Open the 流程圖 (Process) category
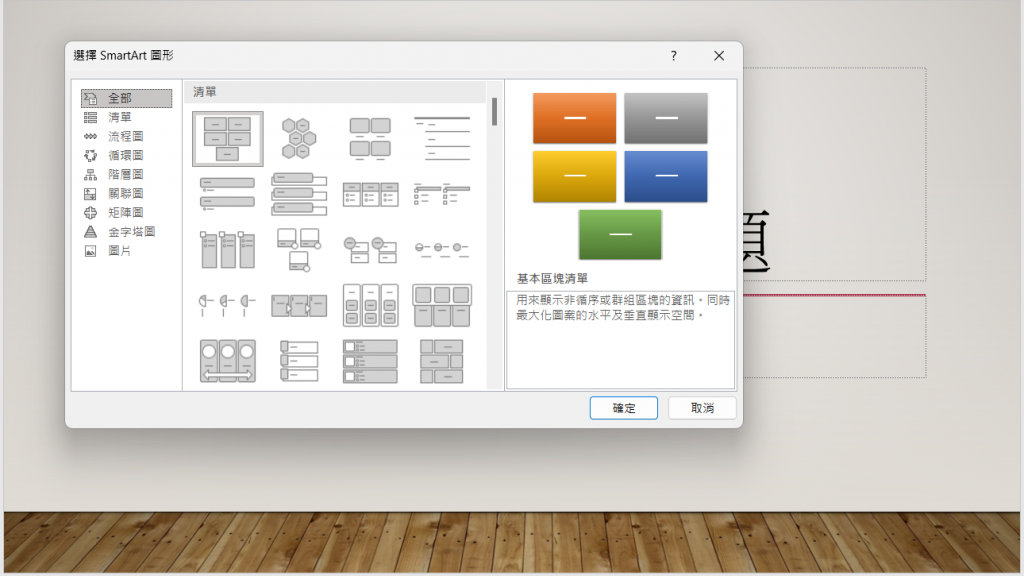This screenshot has height=576, width=1024. [126, 136]
